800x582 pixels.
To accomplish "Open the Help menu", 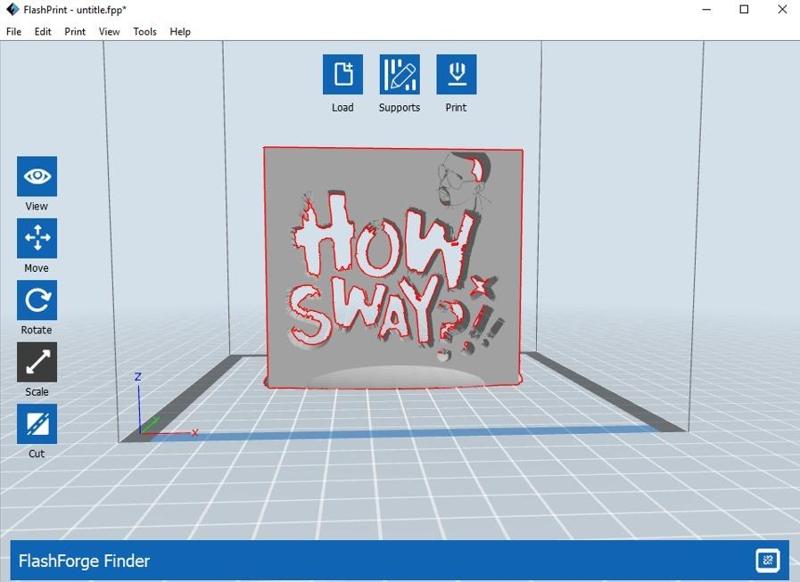I will click(x=180, y=32).
